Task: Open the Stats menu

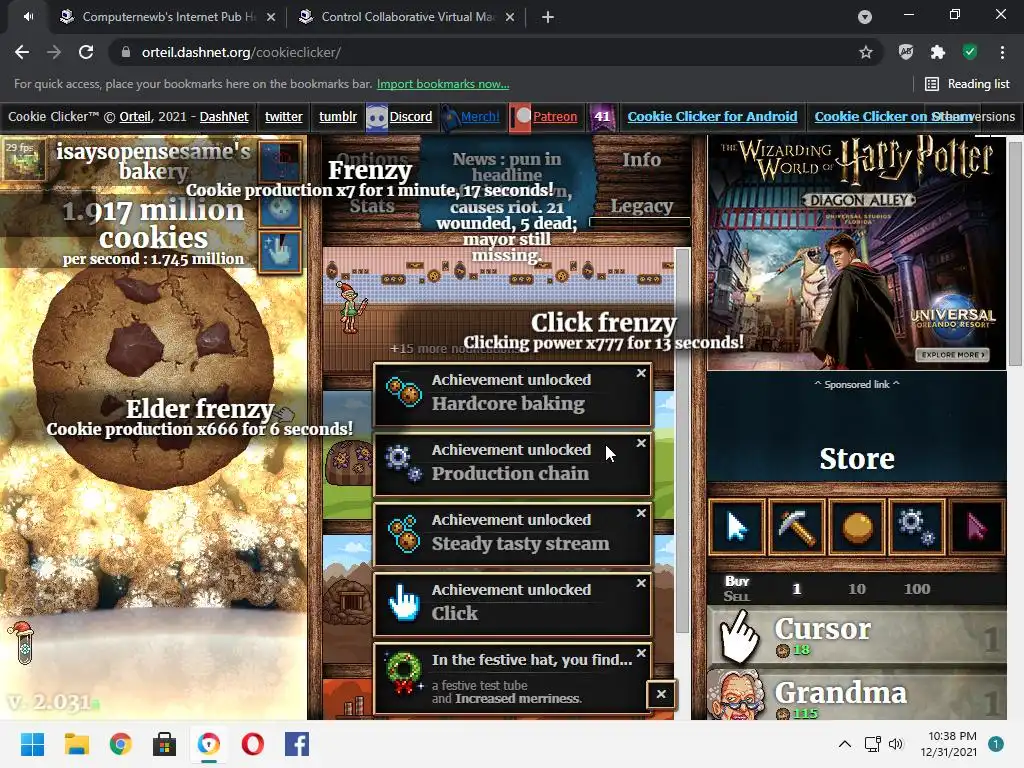Action: [371, 206]
